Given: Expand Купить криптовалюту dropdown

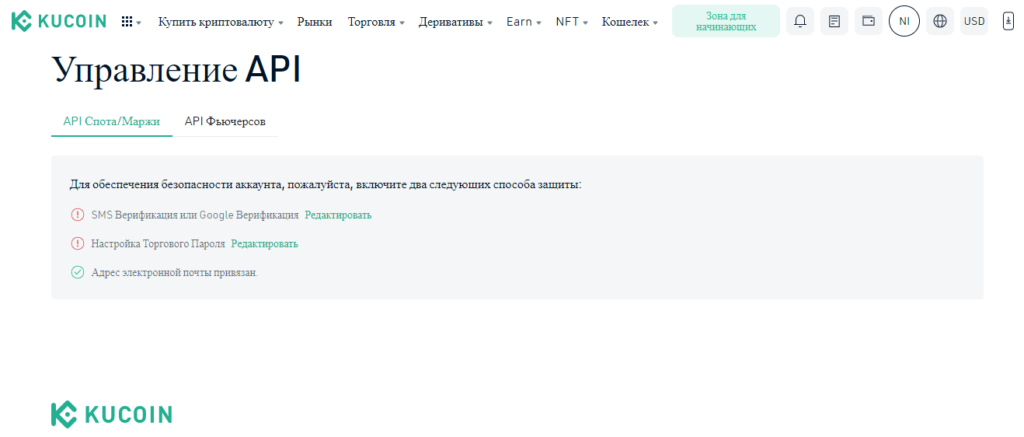Looking at the screenshot, I should [220, 21].
